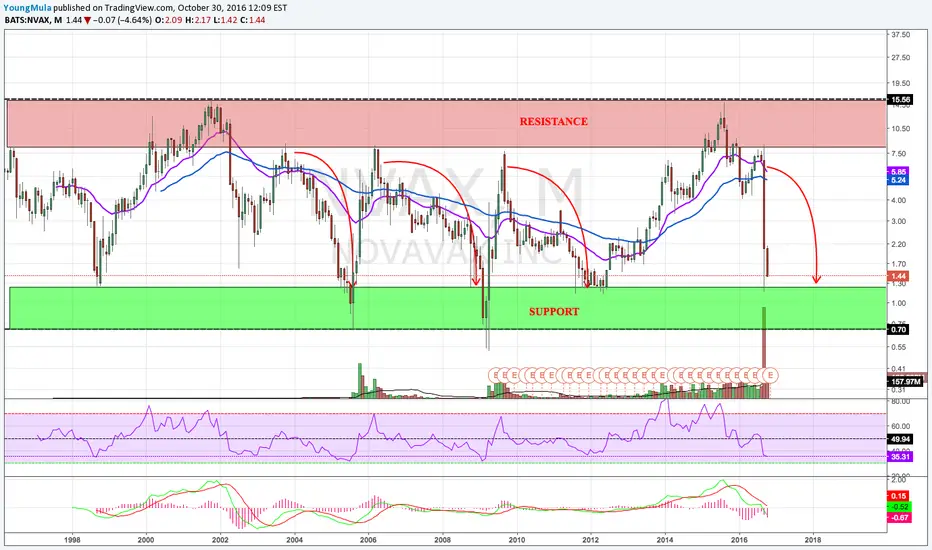Click the -0.07 (-4.64%) change value
Screen dimensions: 932x550
[x=123, y=20]
